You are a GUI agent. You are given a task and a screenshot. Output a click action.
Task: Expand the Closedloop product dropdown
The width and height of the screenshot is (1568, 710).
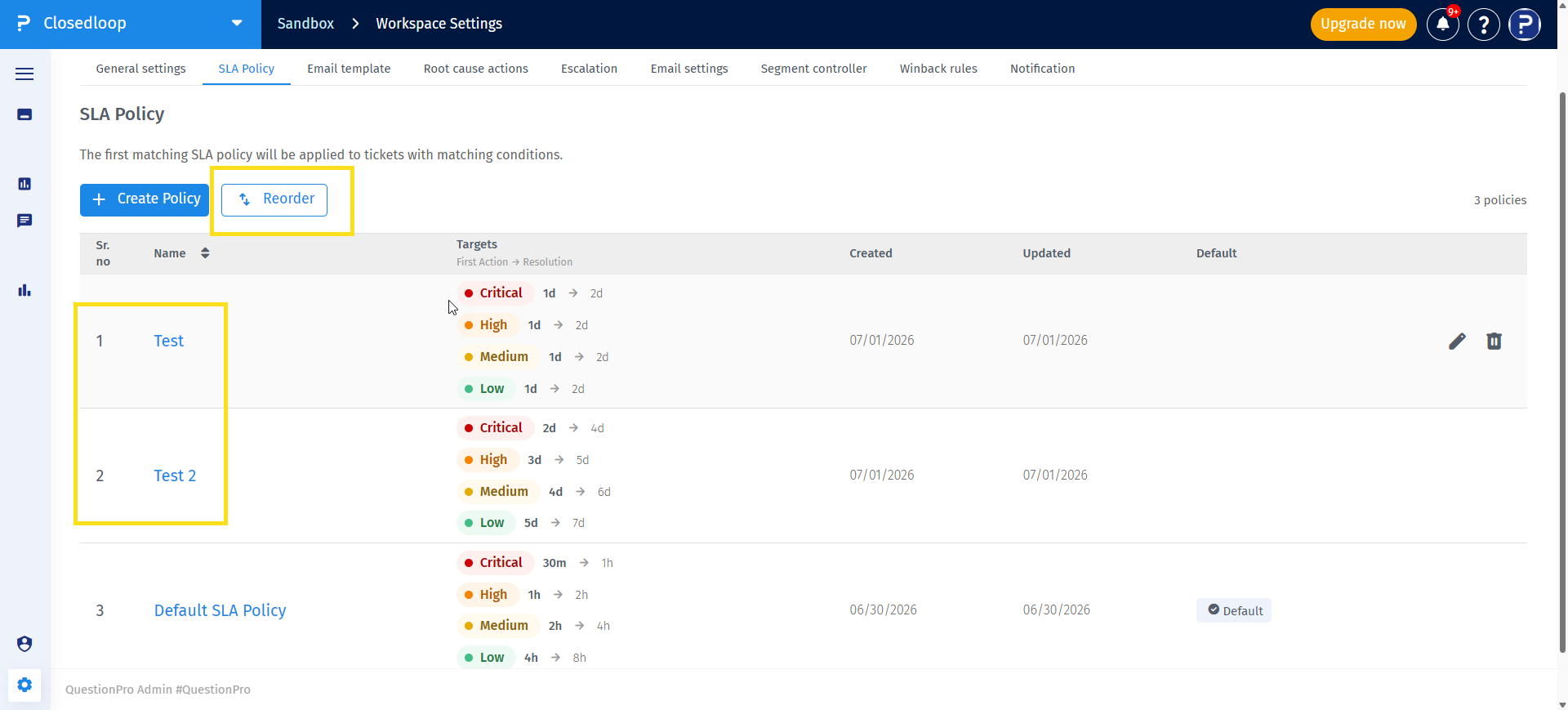click(237, 24)
